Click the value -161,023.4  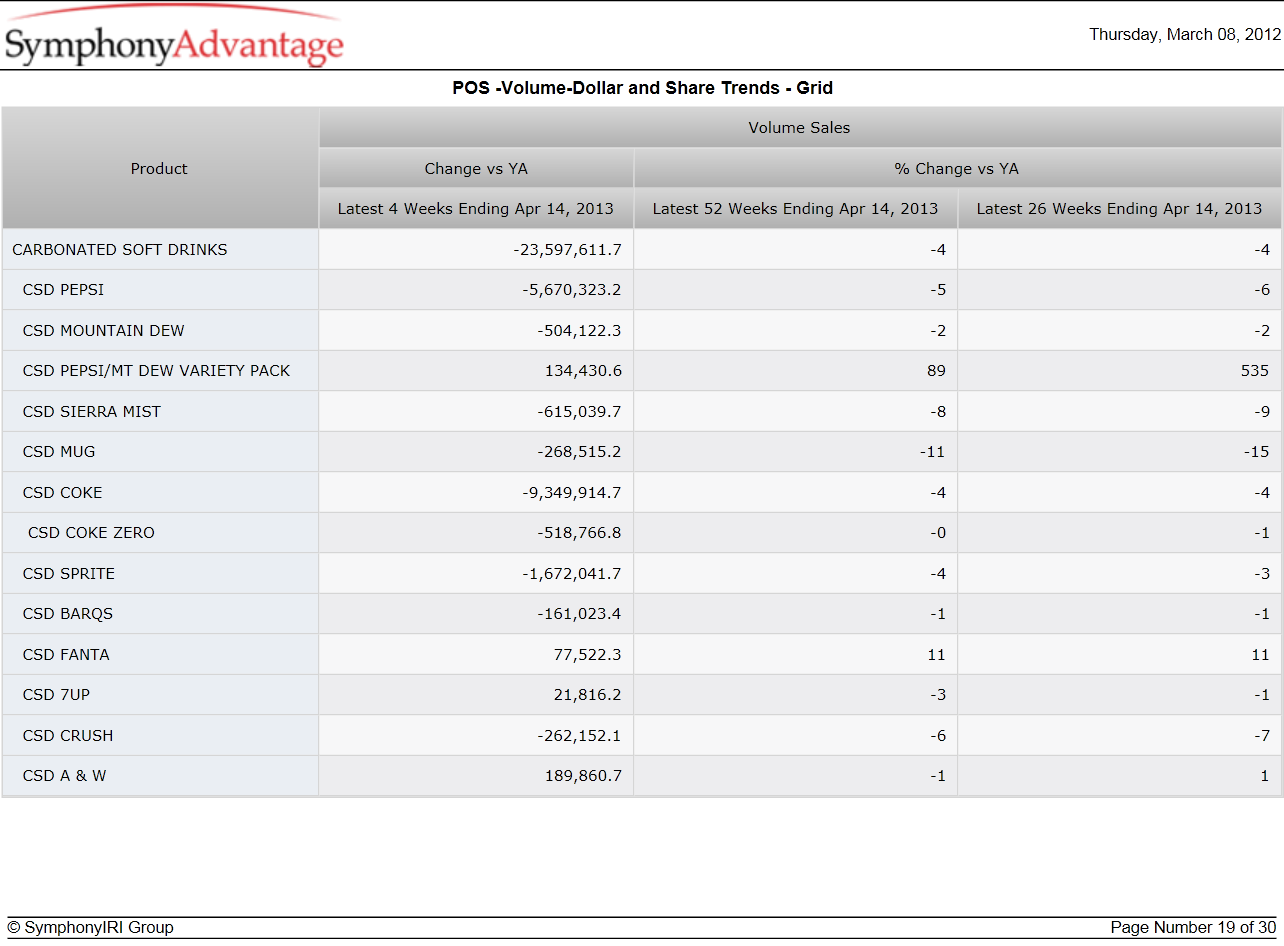click(579, 614)
